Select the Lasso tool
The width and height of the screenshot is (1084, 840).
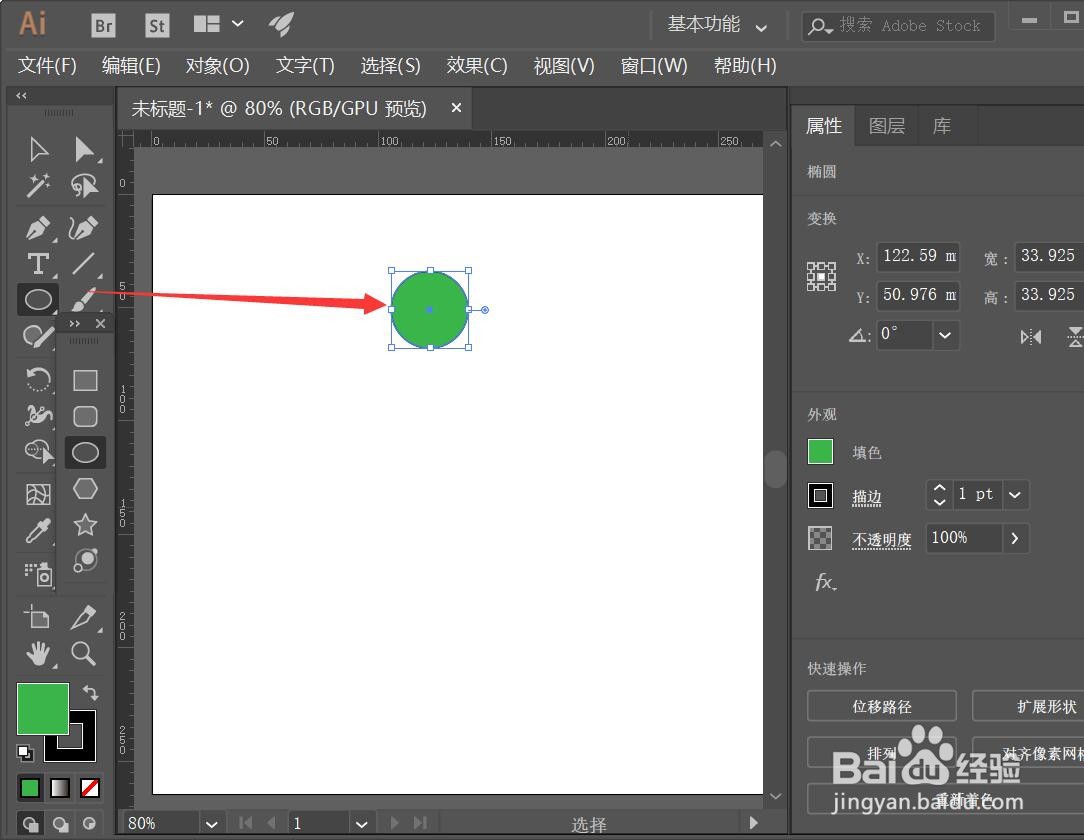(x=84, y=185)
